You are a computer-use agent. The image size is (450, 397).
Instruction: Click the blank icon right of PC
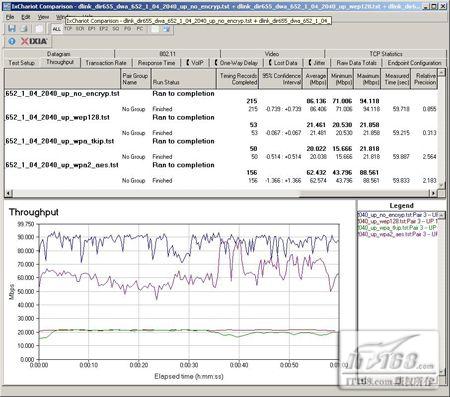(x=155, y=29)
